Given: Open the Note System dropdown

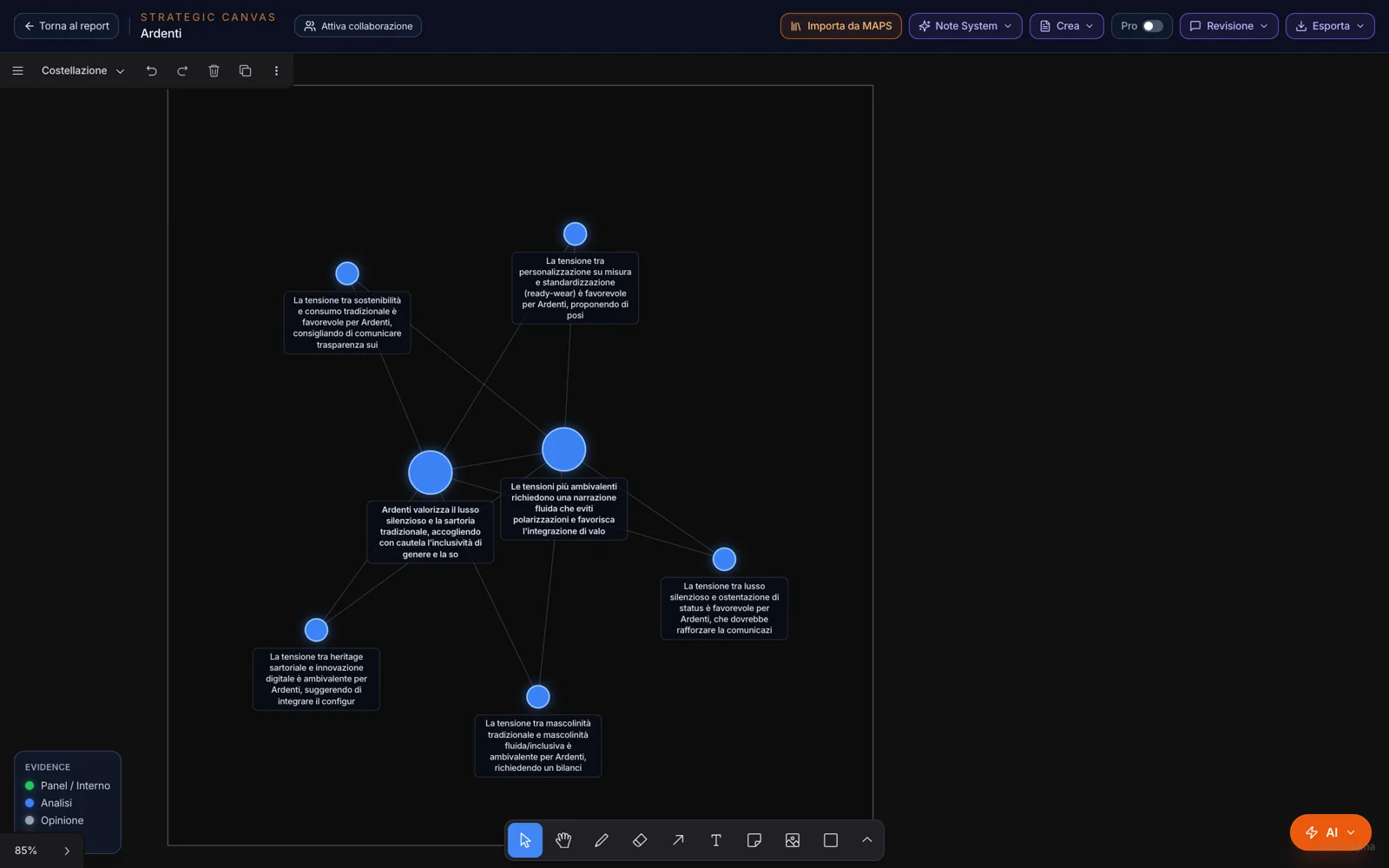Looking at the screenshot, I should click(965, 26).
